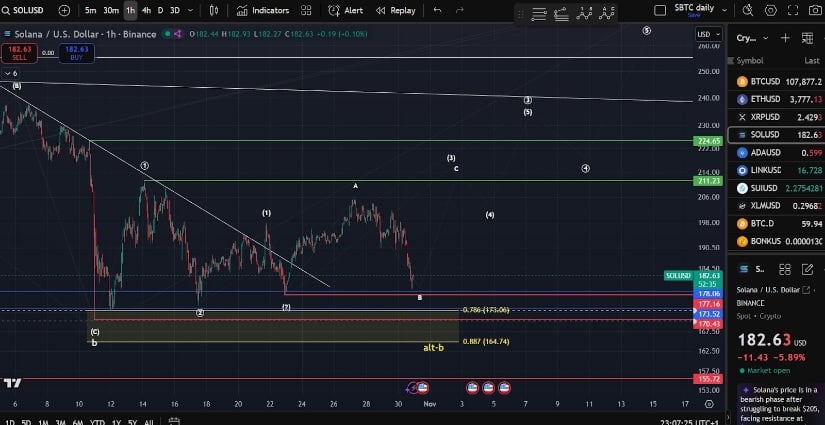Open the candlestick chart style picker
This screenshot has width=825, height=425.
[215, 10]
